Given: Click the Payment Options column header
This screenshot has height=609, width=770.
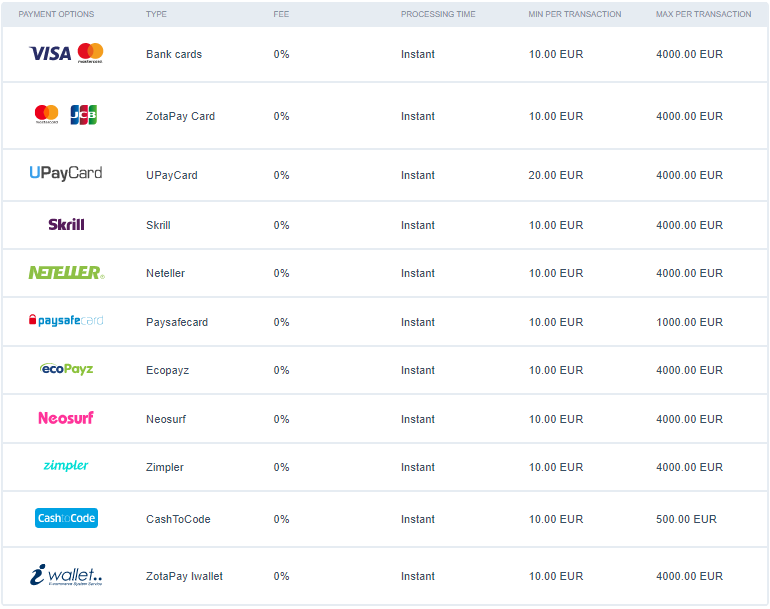Looking at the screenshot, I should [56, 14].
